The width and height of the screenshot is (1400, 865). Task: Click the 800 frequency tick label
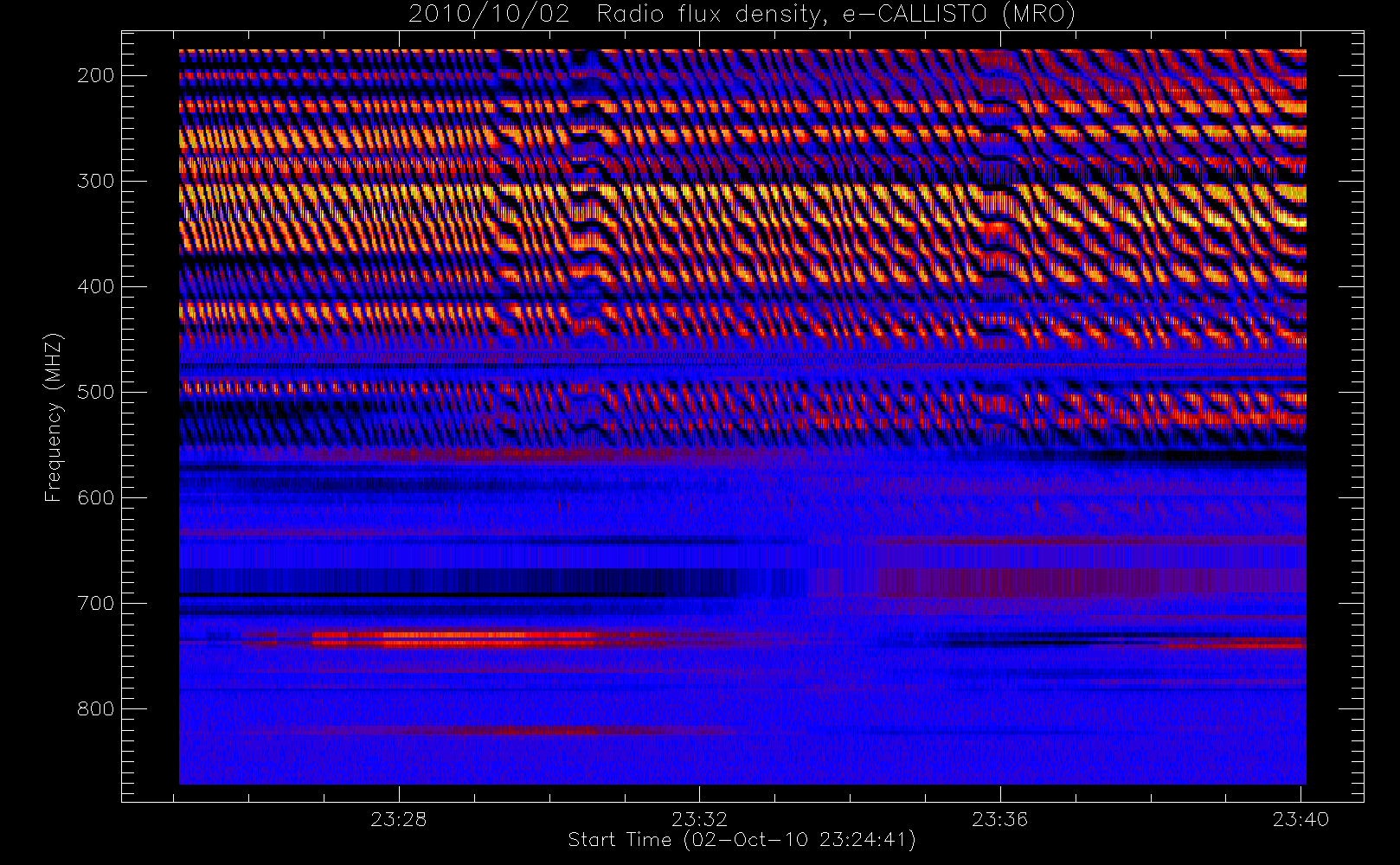[x=95, y=708]
